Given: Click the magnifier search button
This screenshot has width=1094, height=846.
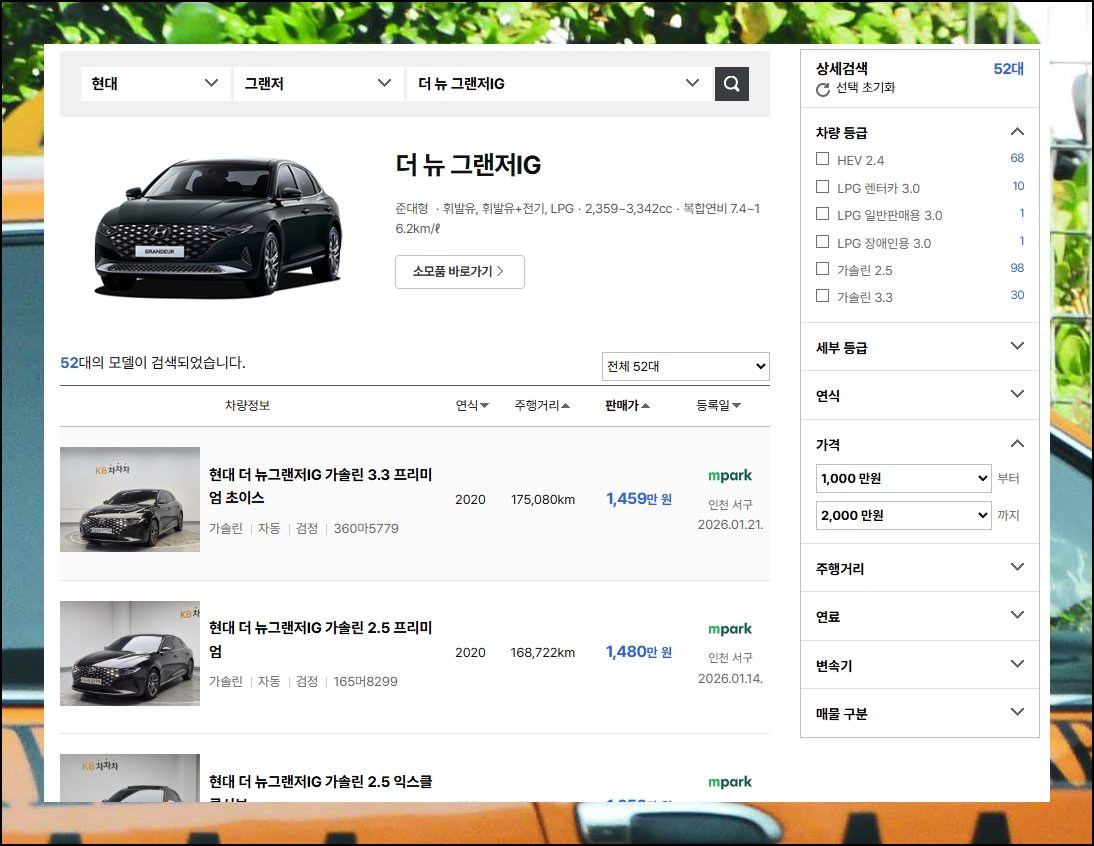Looking at the screenshot, I should (731, 84).
